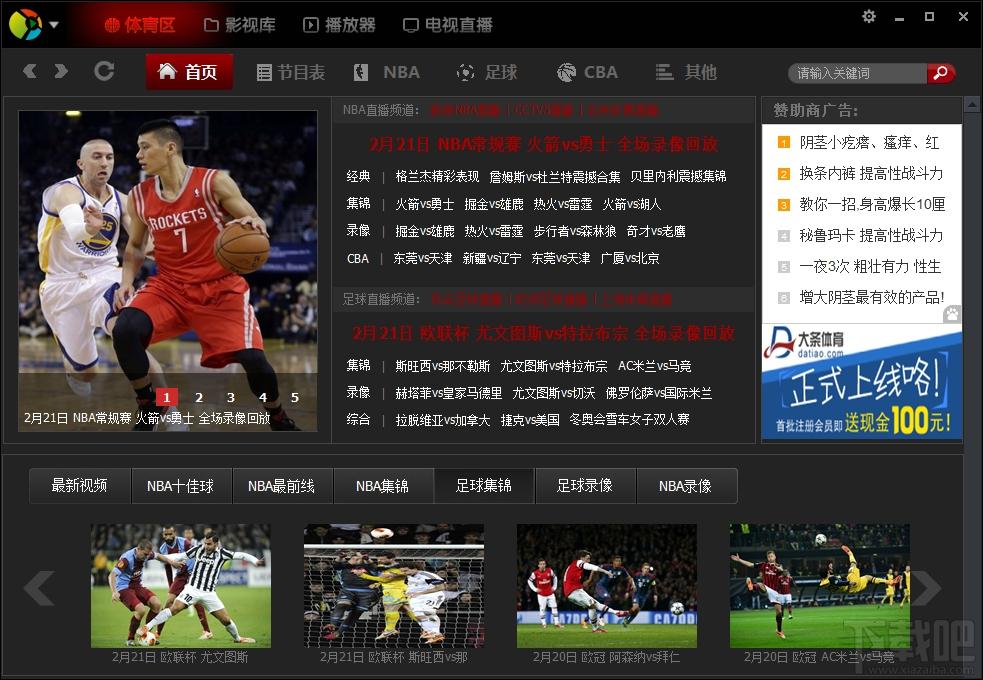This screenshot has width=983, height=680.
Task: Open 拉脱维亚vs加拿大 link
Action: pos(443,420)
